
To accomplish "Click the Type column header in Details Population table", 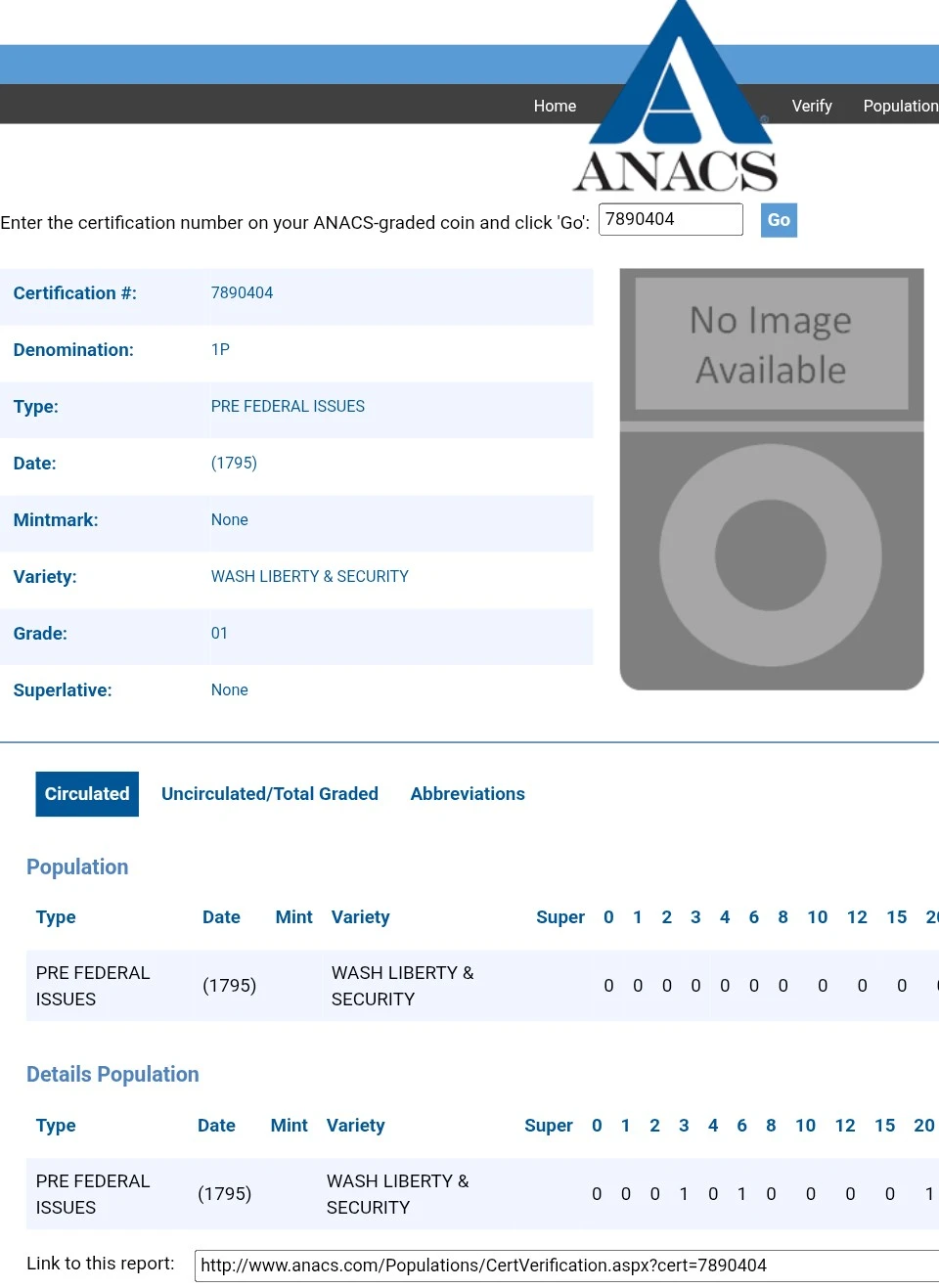I will coord(56,1126).
